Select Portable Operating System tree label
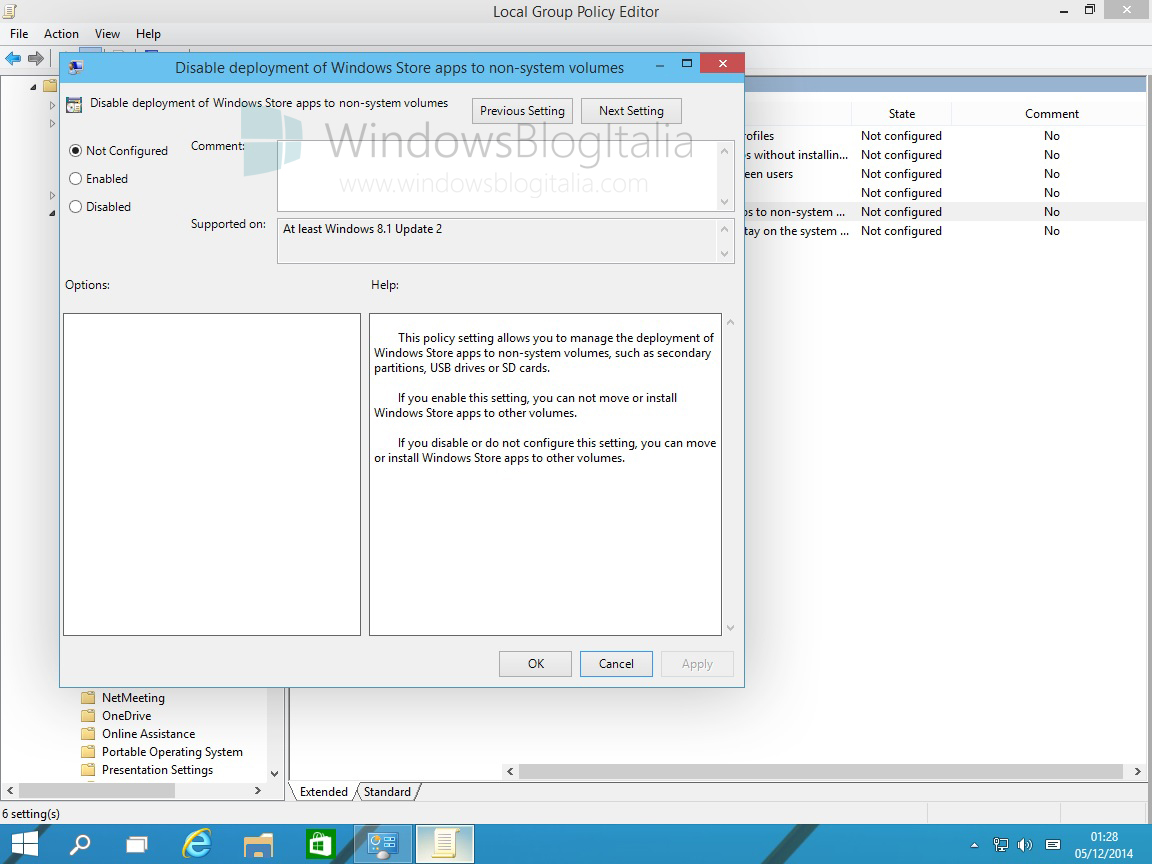 pyautogui.click(x=172, y=752)
